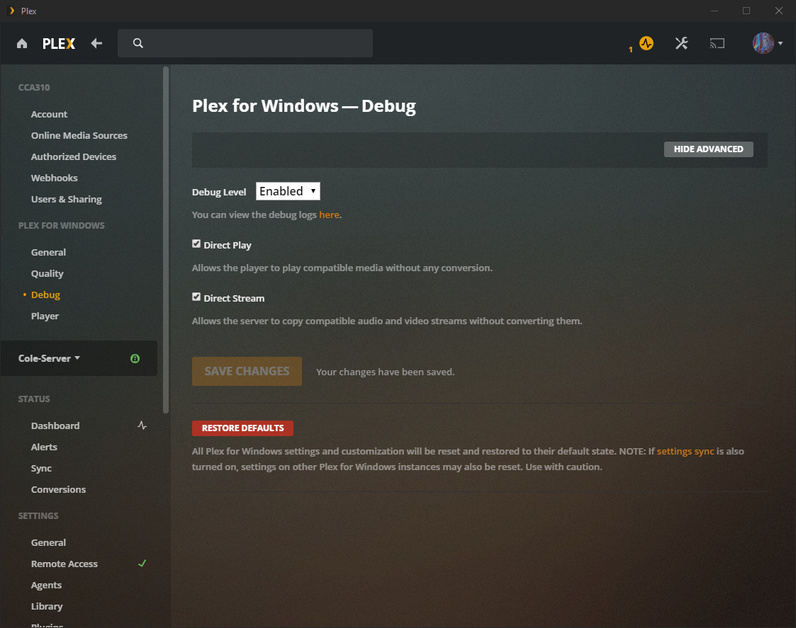Image resolution: width=796 pixels, height=628 pixels.
Task: Open Quality settings
Action: tap(47, 274)
